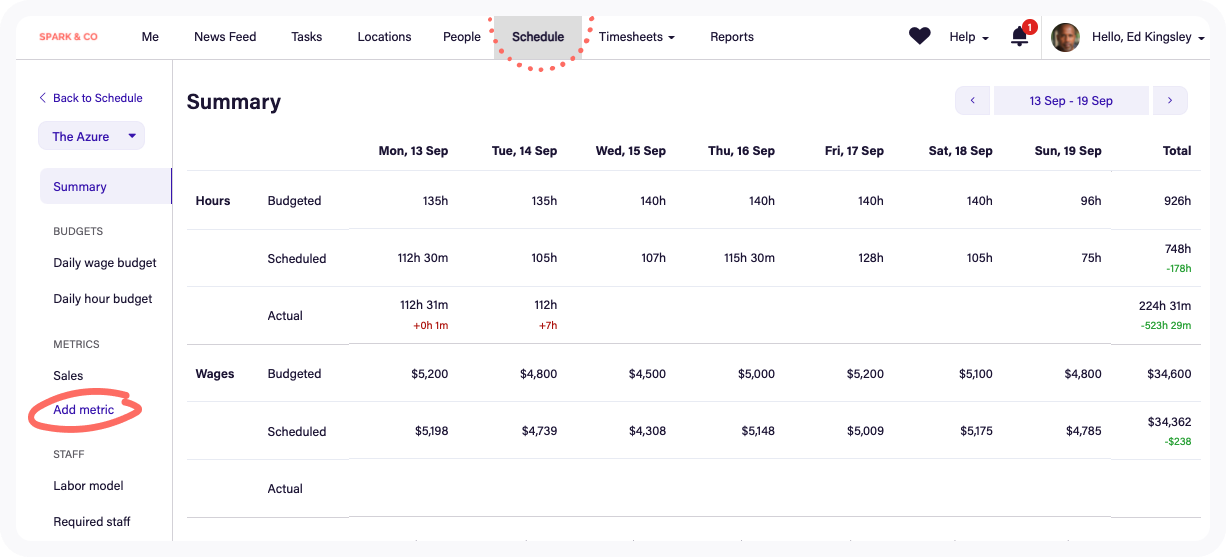
Task: Go to previous week with left arrow
Action: [x=972, y=100]
